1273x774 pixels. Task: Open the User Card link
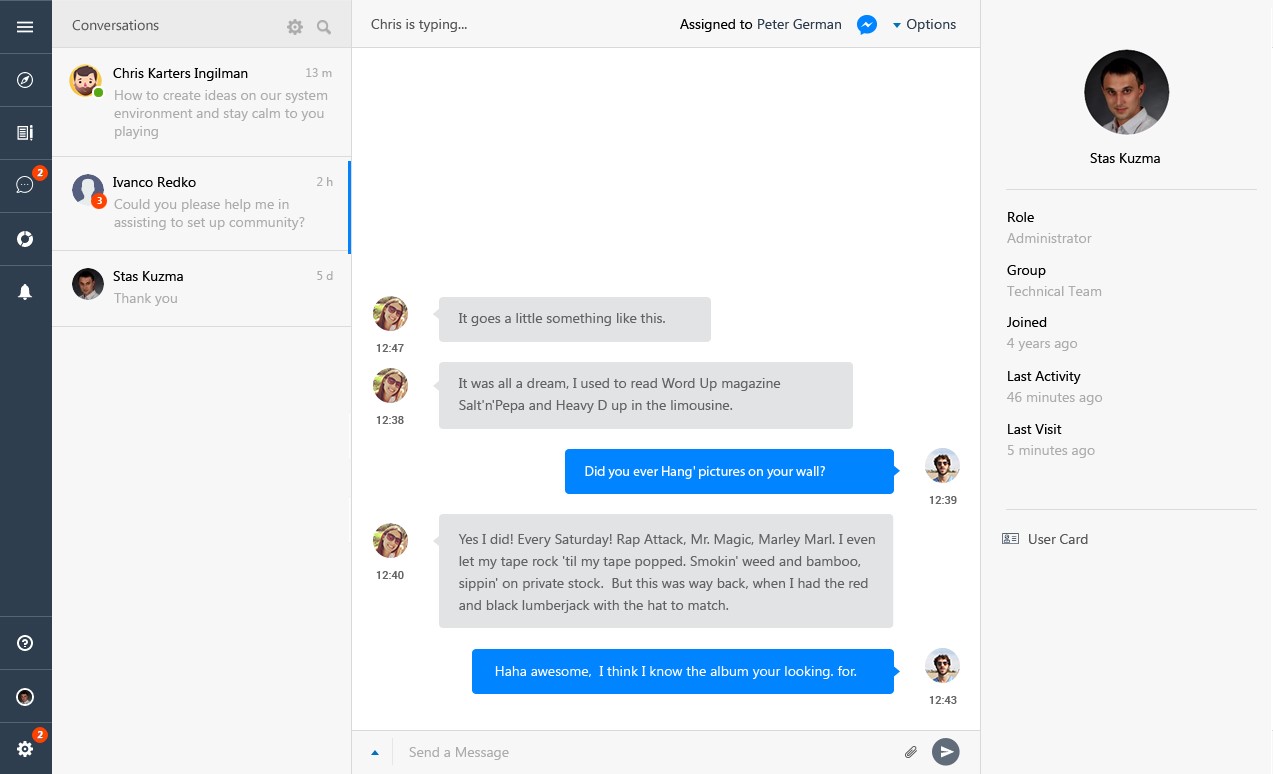pos(1057,539)
